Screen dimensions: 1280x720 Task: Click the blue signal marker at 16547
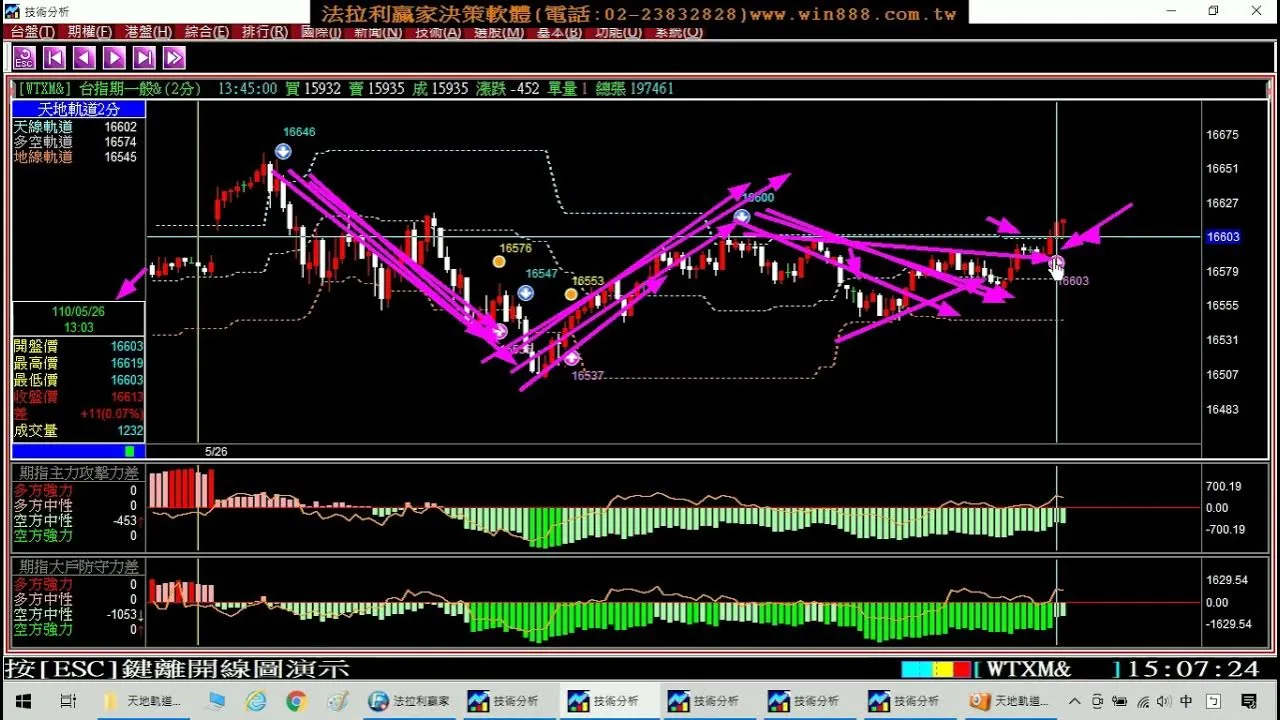[x=525, y=293]
